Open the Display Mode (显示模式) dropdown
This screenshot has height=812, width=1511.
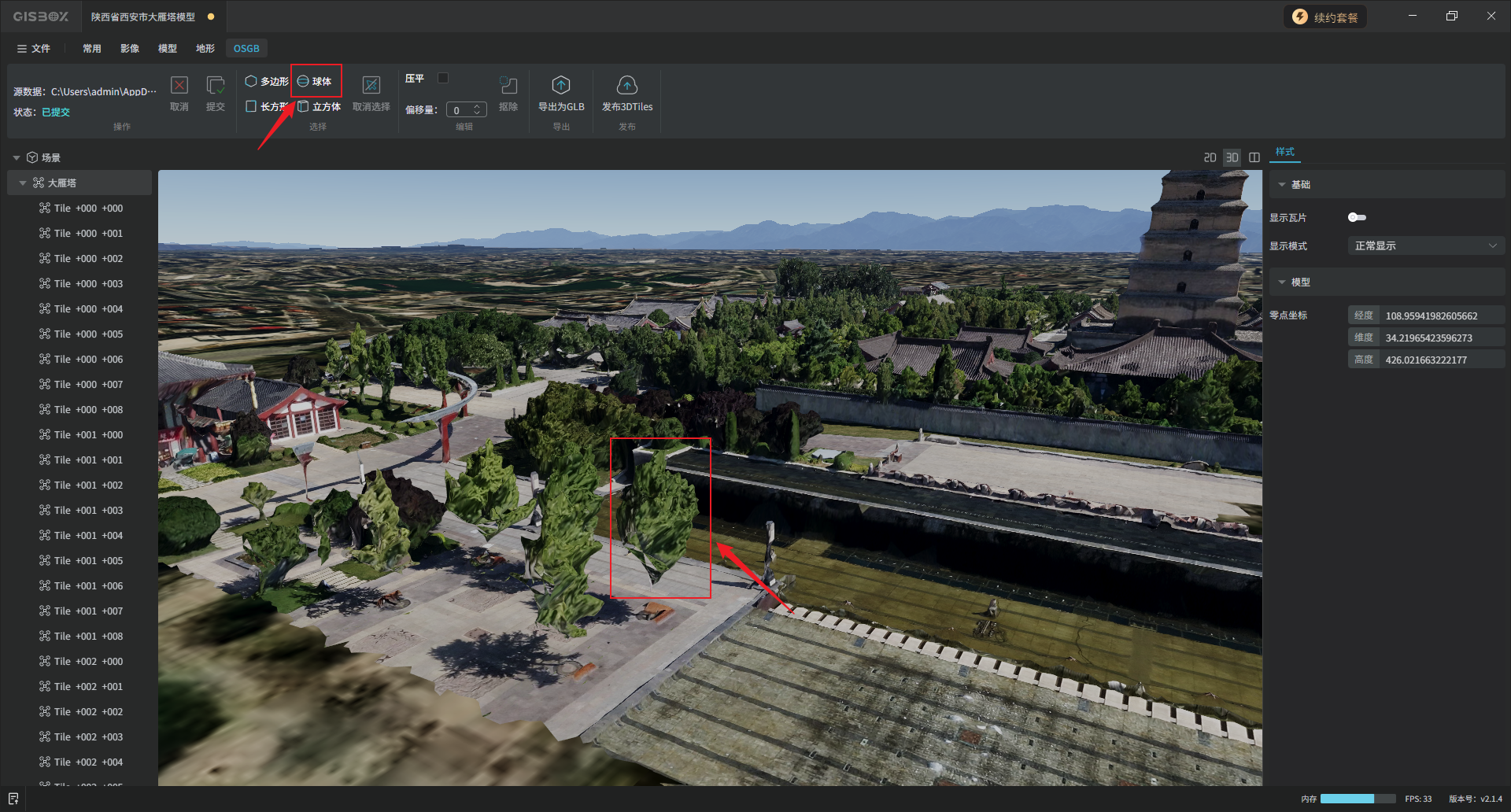point(1425,246)
